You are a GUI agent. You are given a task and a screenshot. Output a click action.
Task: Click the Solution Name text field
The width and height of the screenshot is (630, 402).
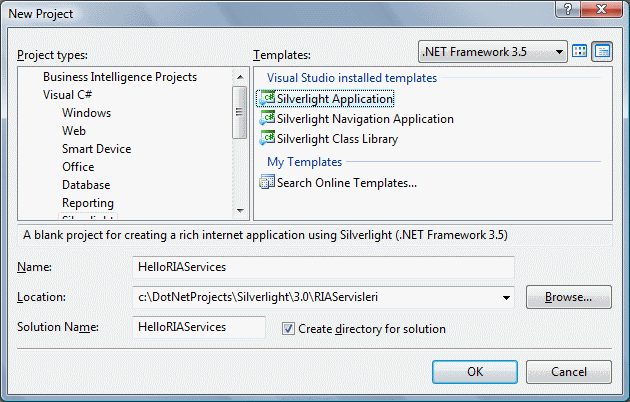pos(199,327)
